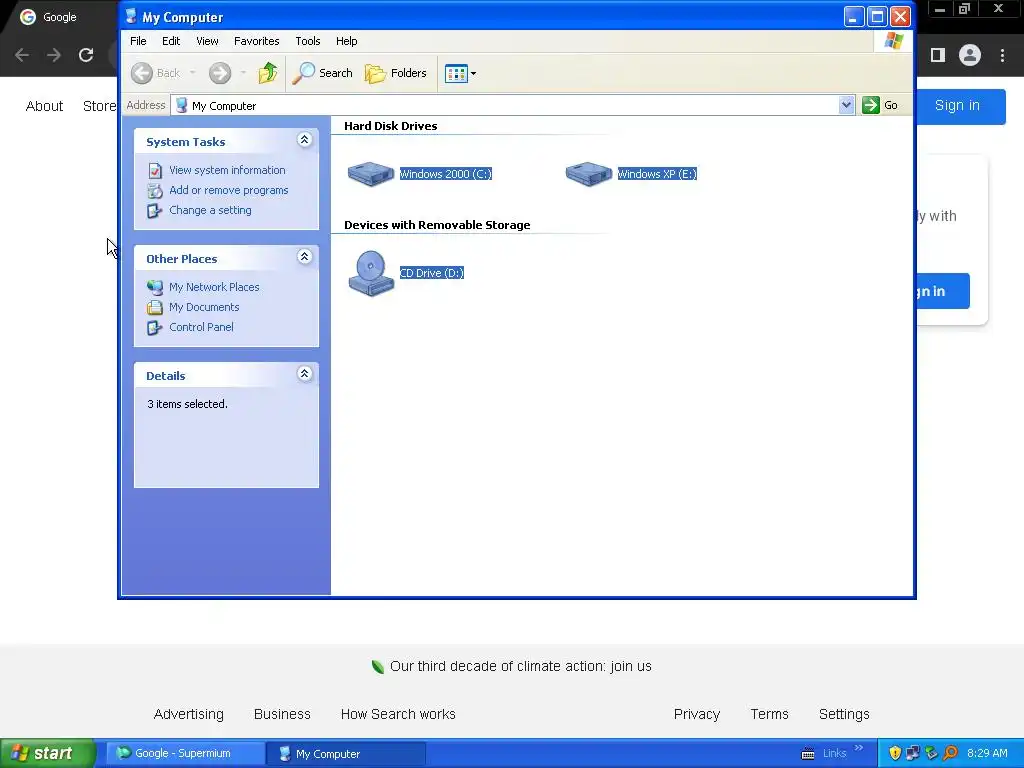This screenshot has height=768, width=1024.
Task: Go up one folder level
Action: (267, 73)
